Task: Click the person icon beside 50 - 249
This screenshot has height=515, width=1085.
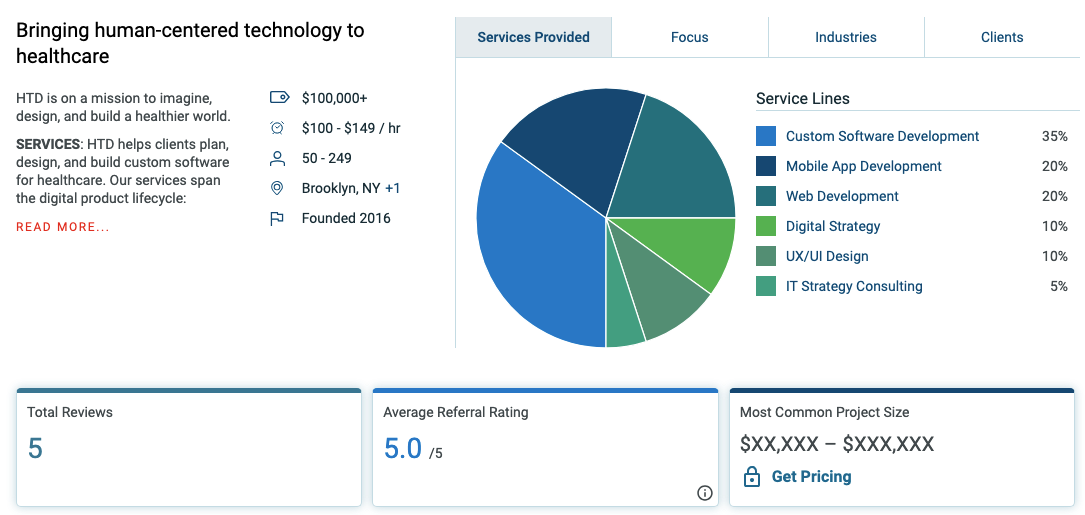Action: click(x=277, y=158)
